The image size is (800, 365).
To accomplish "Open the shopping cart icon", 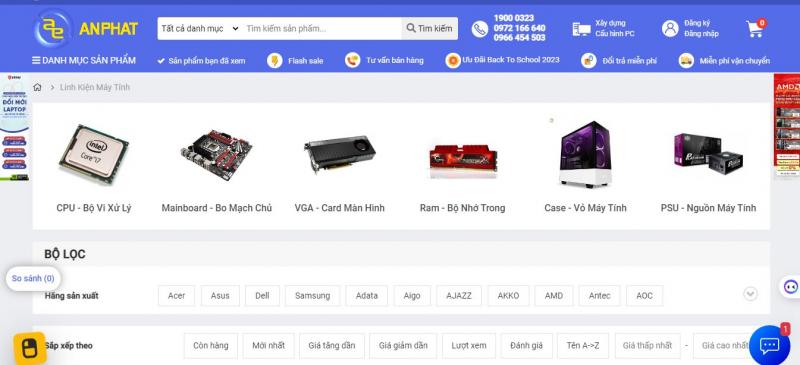I will pos(756,28).
